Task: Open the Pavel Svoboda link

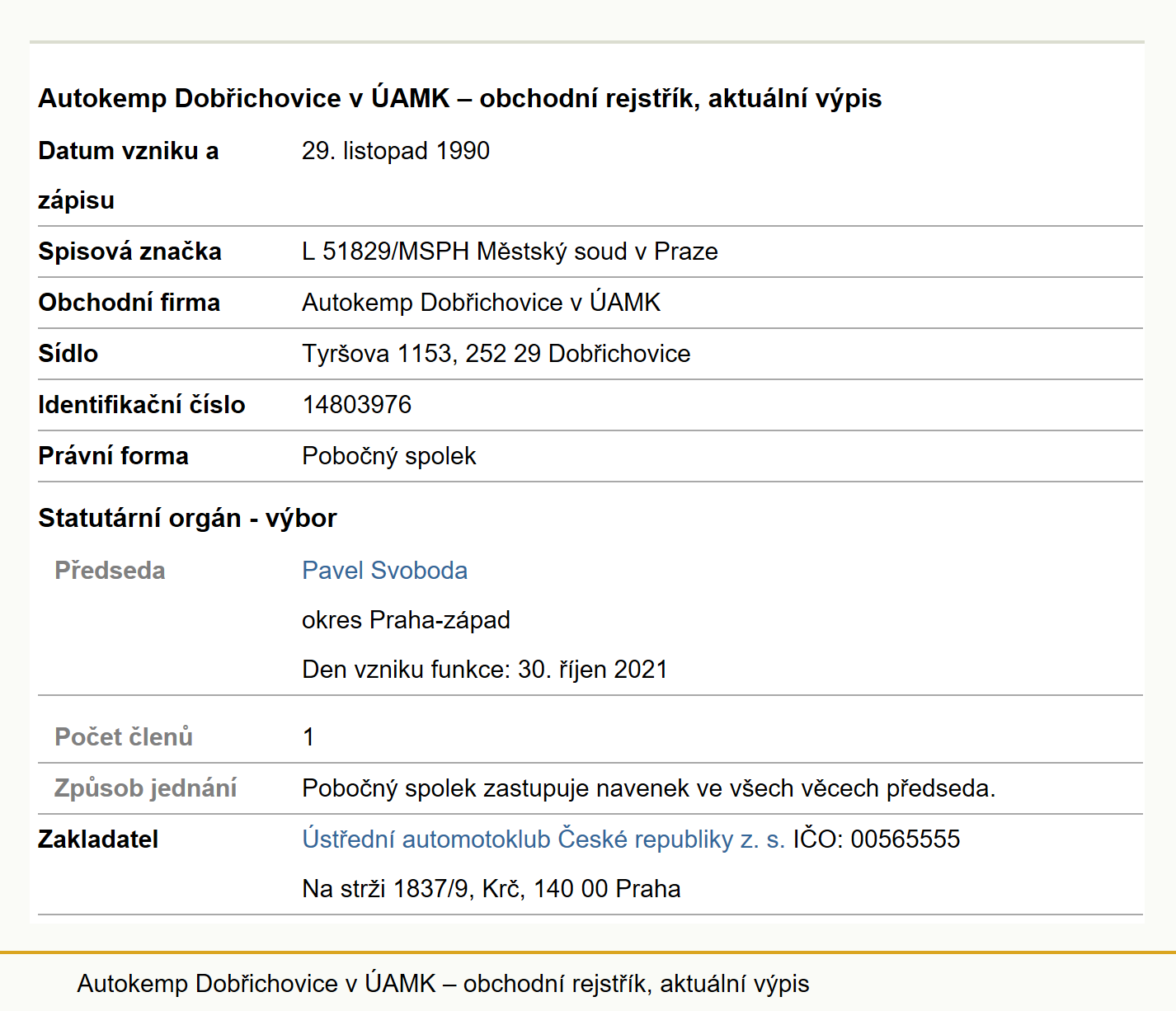Action: (384, 571)
